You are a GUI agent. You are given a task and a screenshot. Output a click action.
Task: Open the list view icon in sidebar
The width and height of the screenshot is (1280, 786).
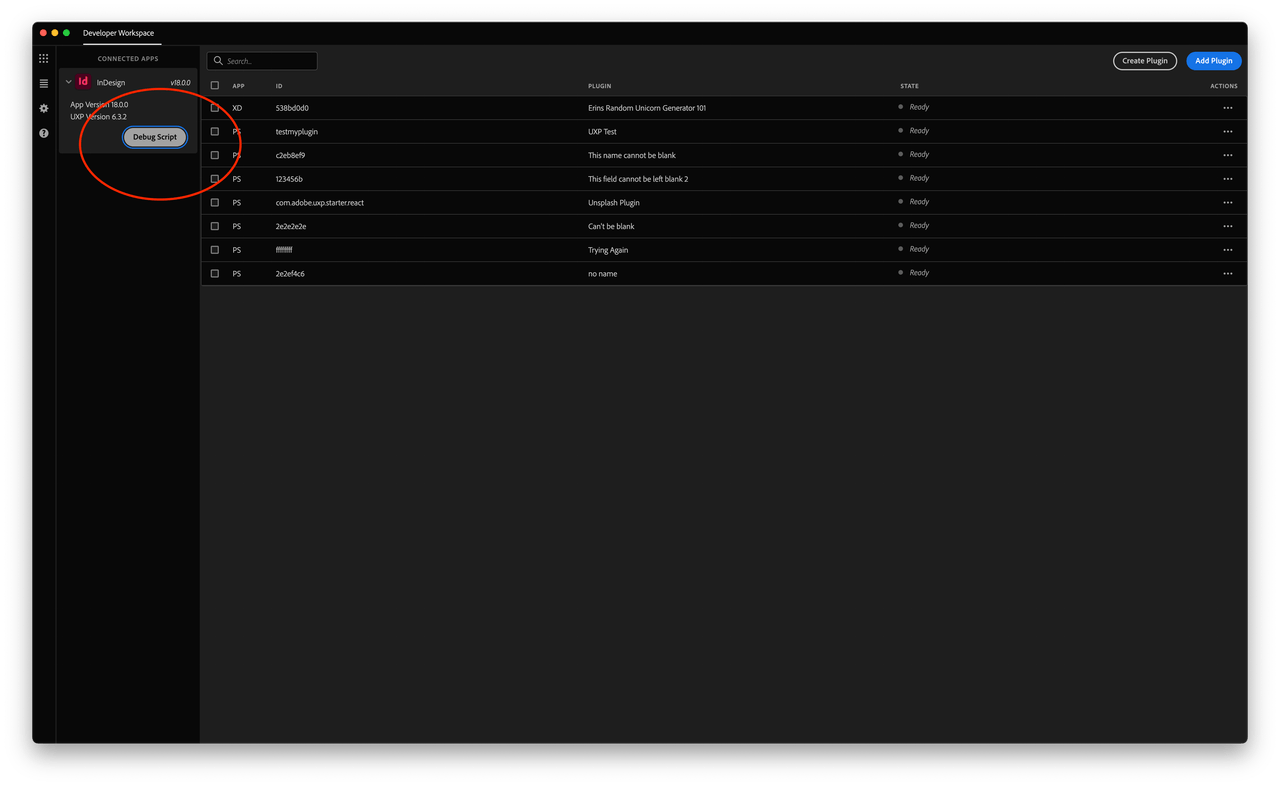click(43, 84)
